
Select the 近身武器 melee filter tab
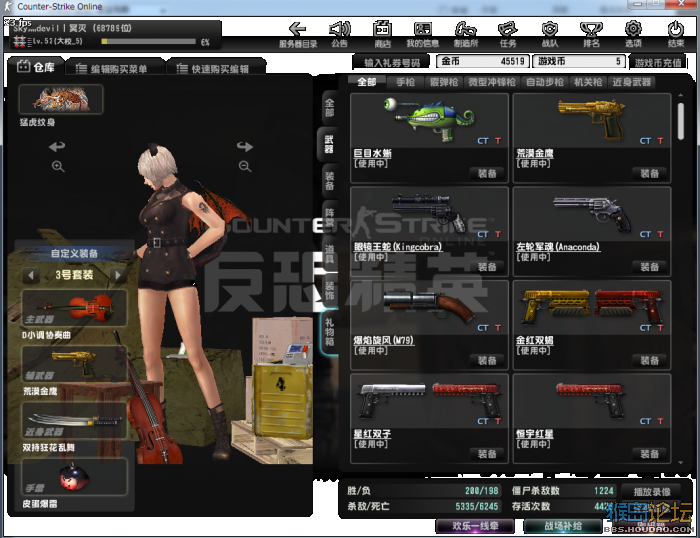[631, 82]
